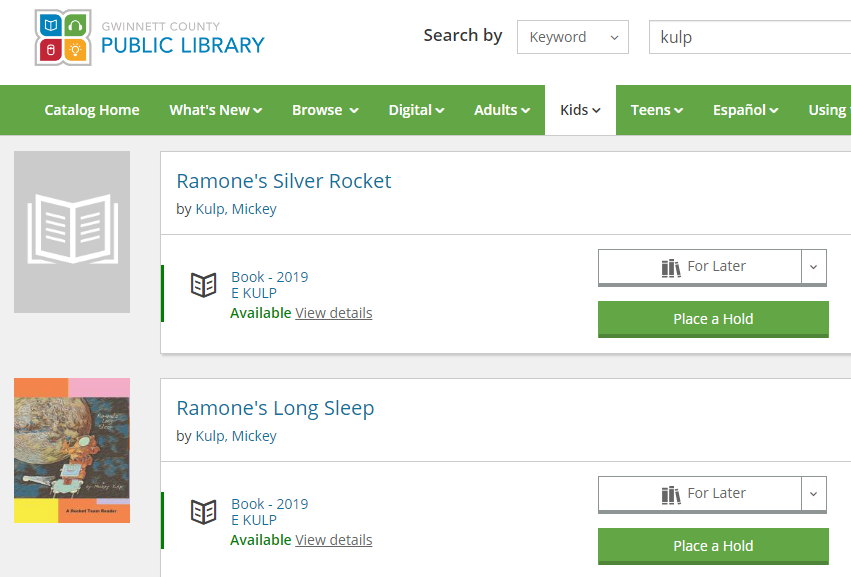Image resolution: width=851 pixels, height=577 pixels.
Task: Open the Search by Keyword dropdown
Action: click(x=572, y=37)
